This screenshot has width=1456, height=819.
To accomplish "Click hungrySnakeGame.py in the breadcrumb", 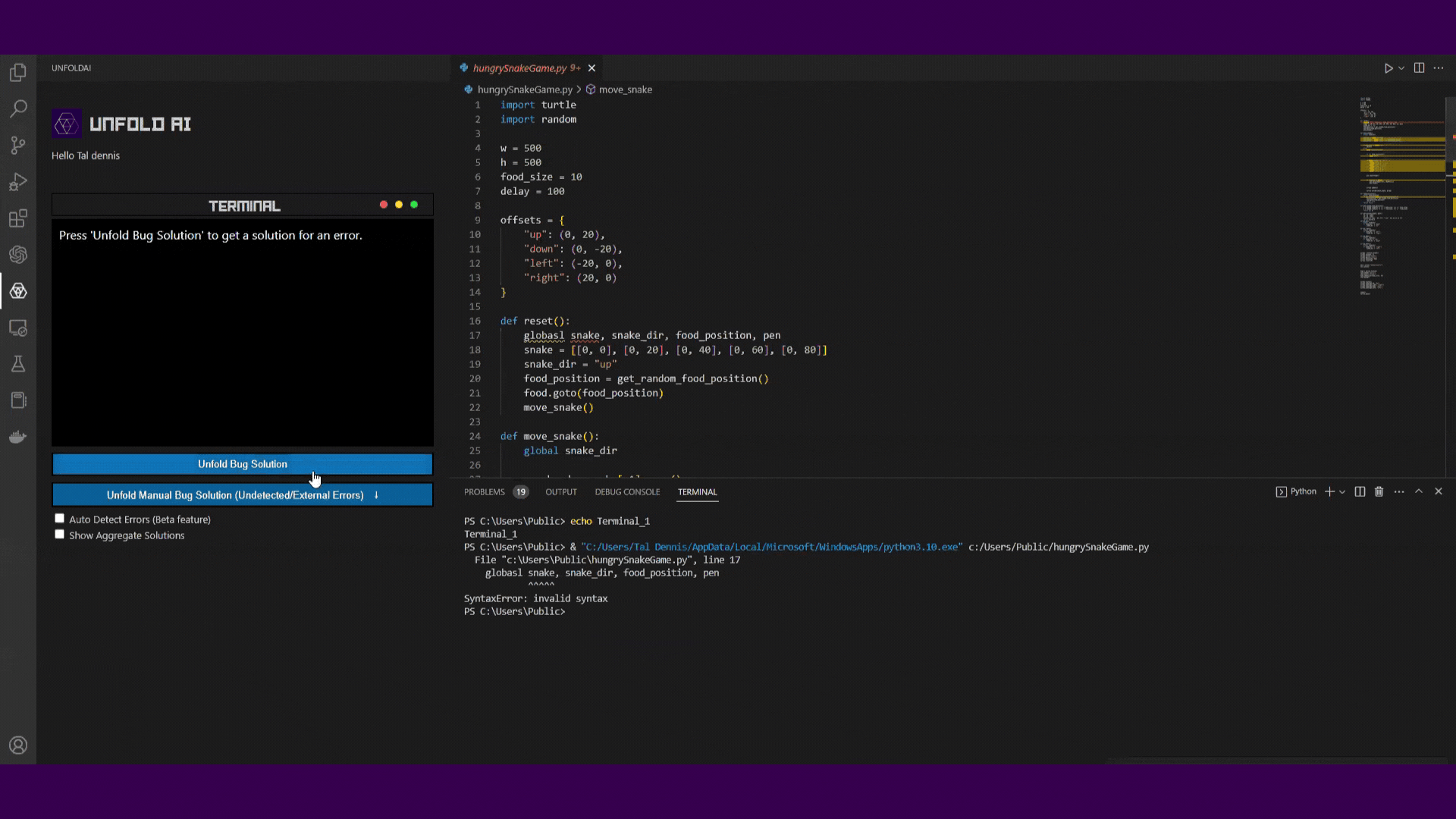I will (525, 89).
